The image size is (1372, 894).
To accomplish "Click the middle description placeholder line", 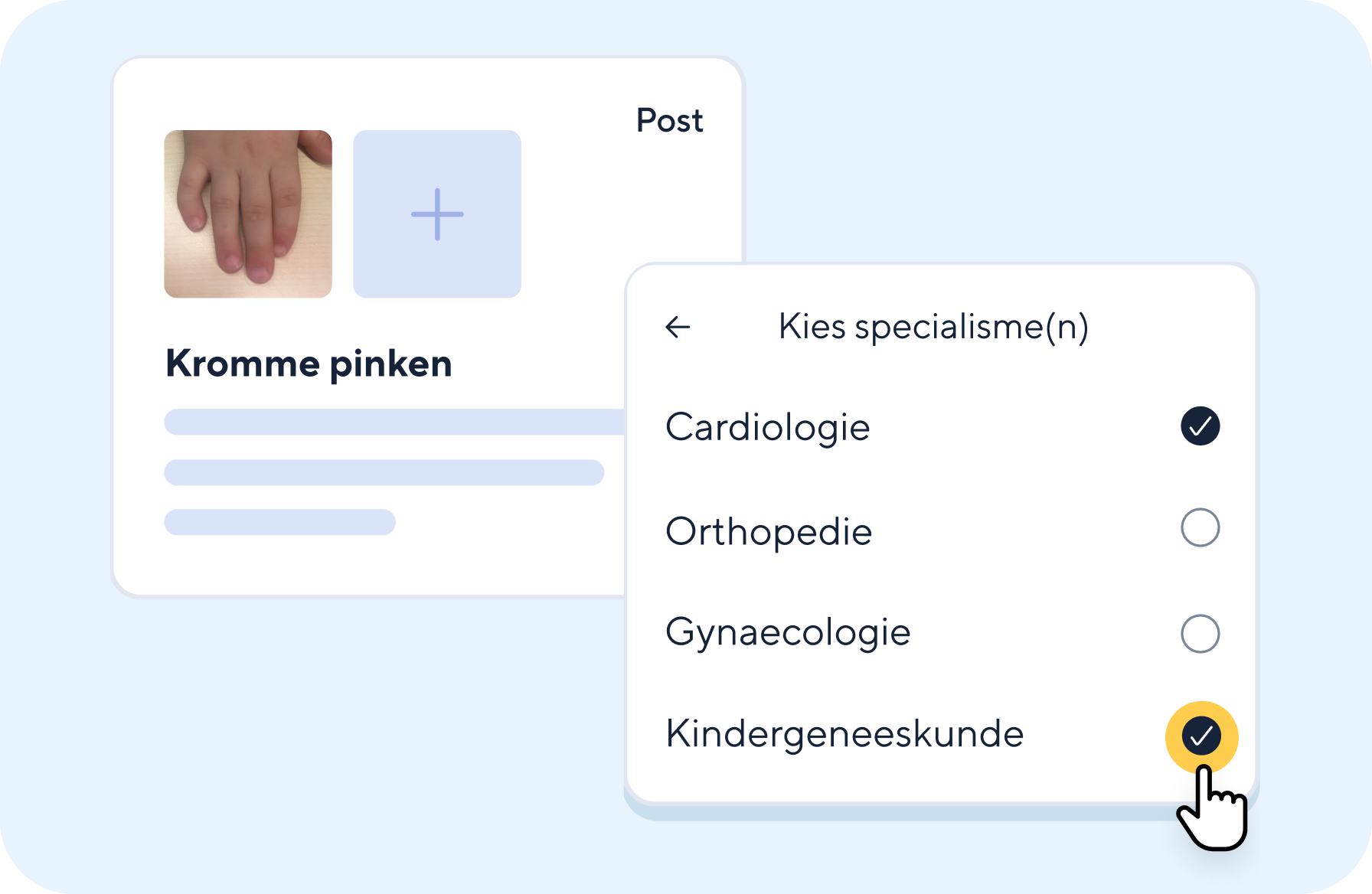I will pos(384,472).
